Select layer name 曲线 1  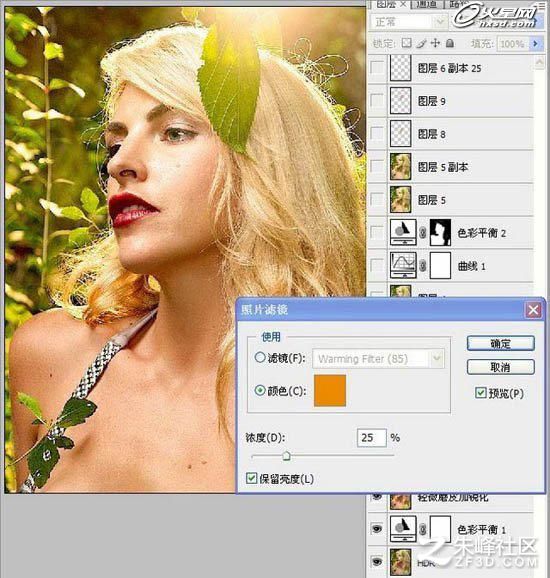[x=471, y=266]
